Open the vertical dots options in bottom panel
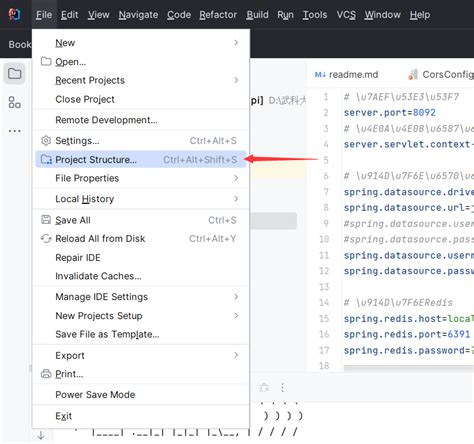This screenshot has height=444, width=474. (282, 387)
